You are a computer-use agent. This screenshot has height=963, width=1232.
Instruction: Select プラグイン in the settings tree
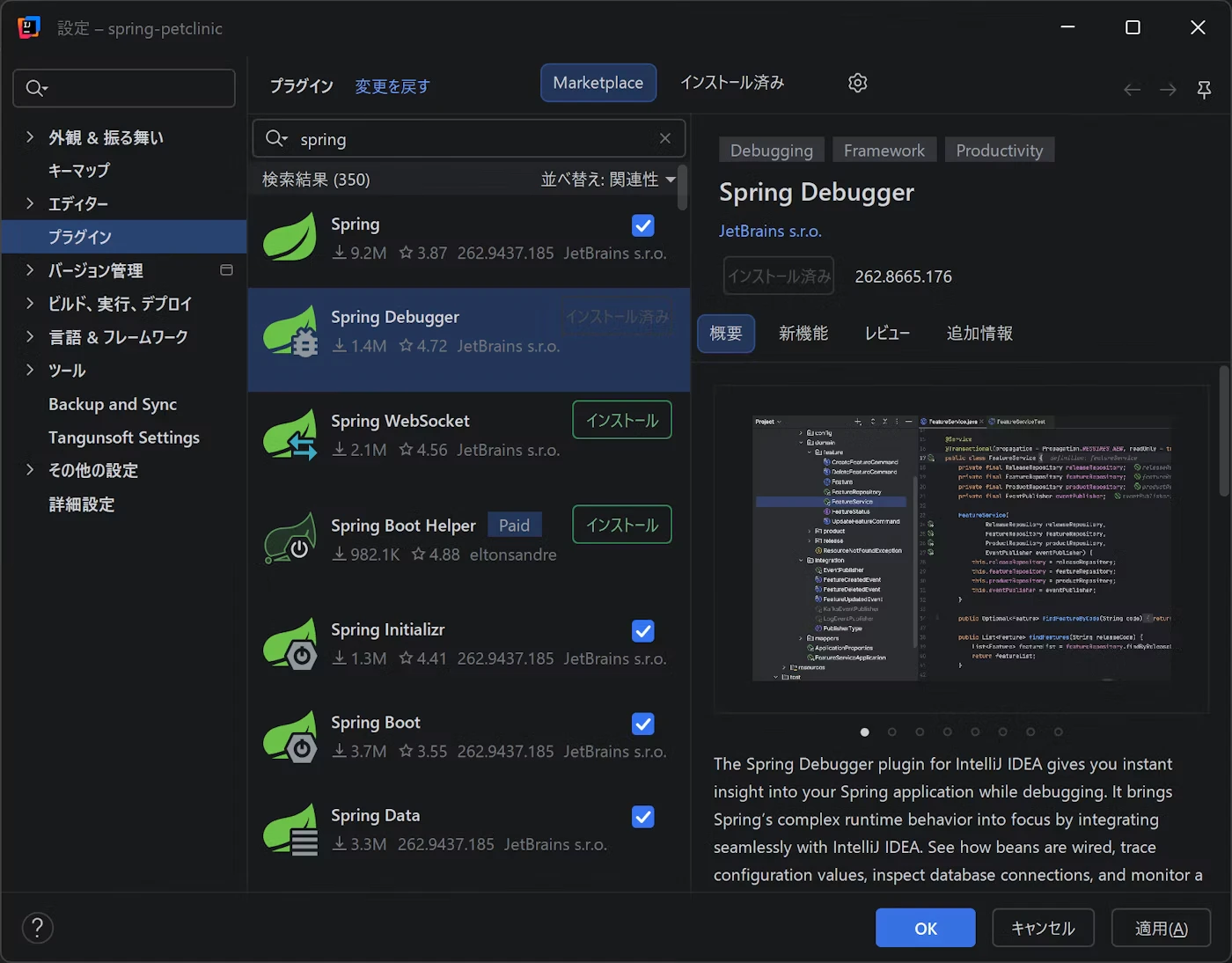[x=124, y=237]
